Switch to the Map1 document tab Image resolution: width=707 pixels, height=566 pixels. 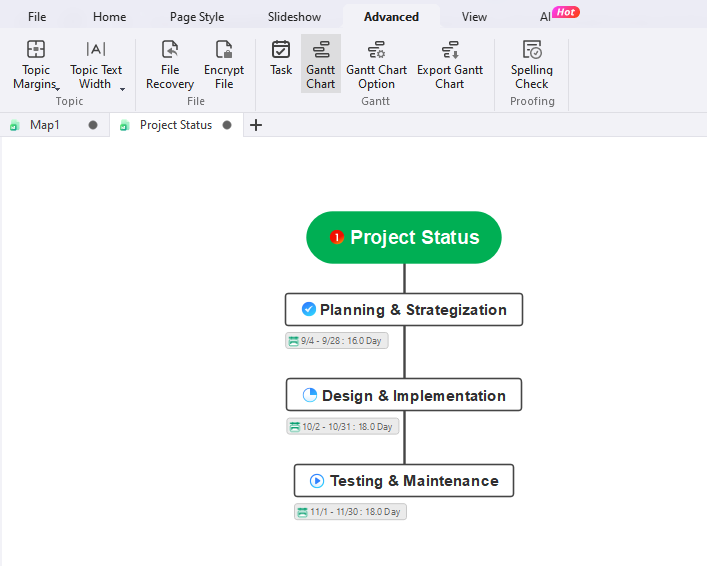tap(45, 125)
